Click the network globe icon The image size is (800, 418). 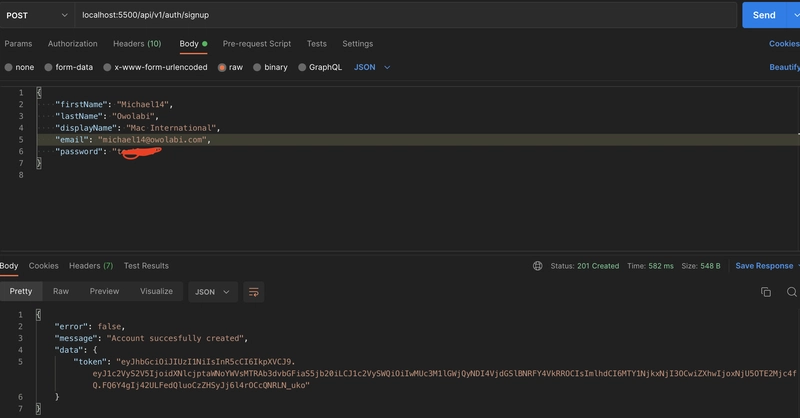click(x=538, y=266)
